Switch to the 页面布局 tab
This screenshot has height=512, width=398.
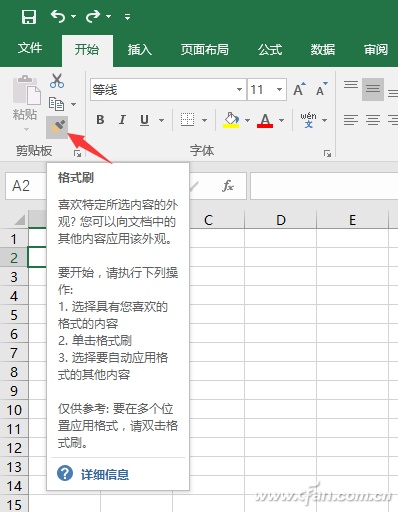(205, 50)
